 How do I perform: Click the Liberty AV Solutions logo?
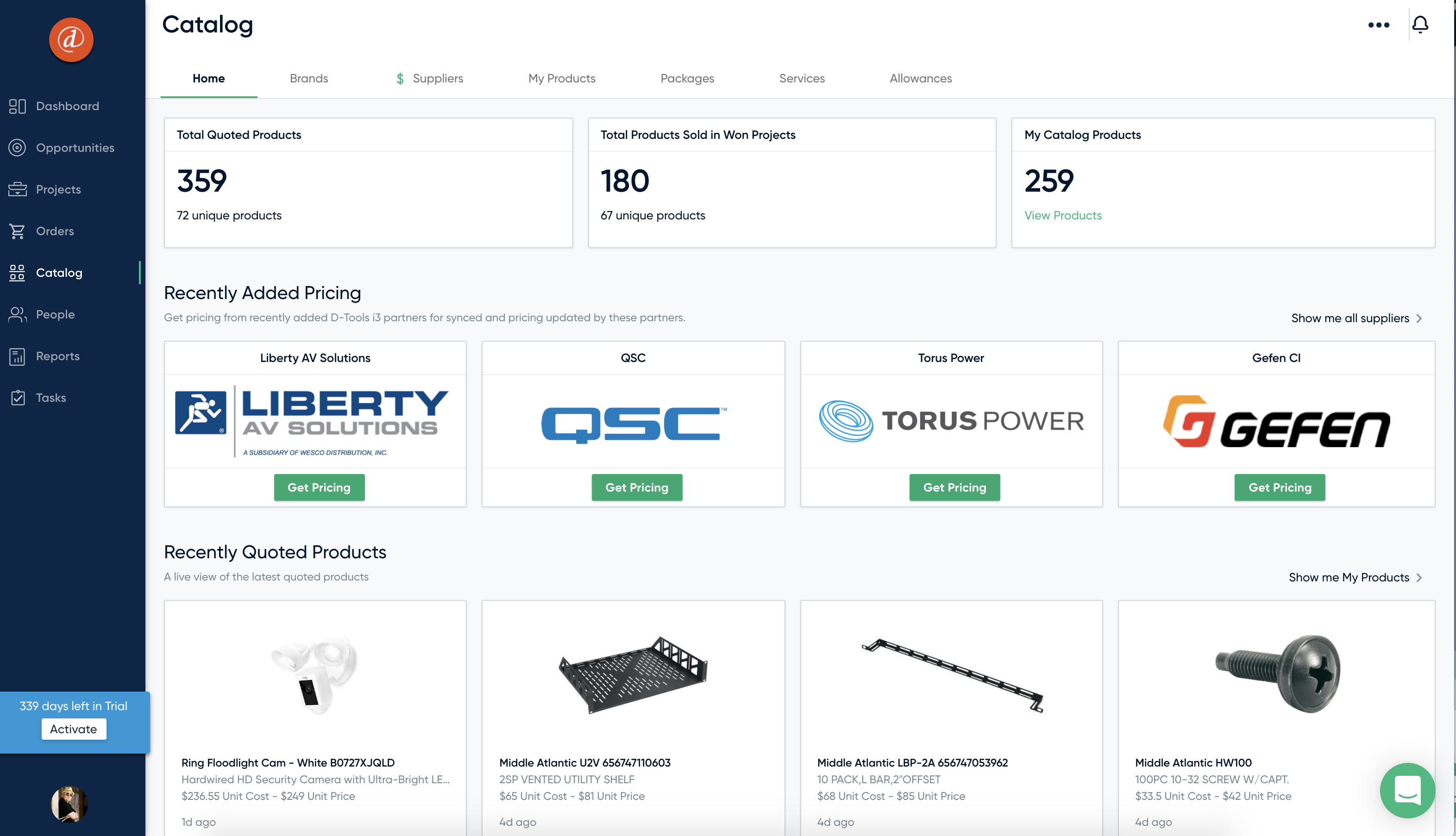point(311,421)
